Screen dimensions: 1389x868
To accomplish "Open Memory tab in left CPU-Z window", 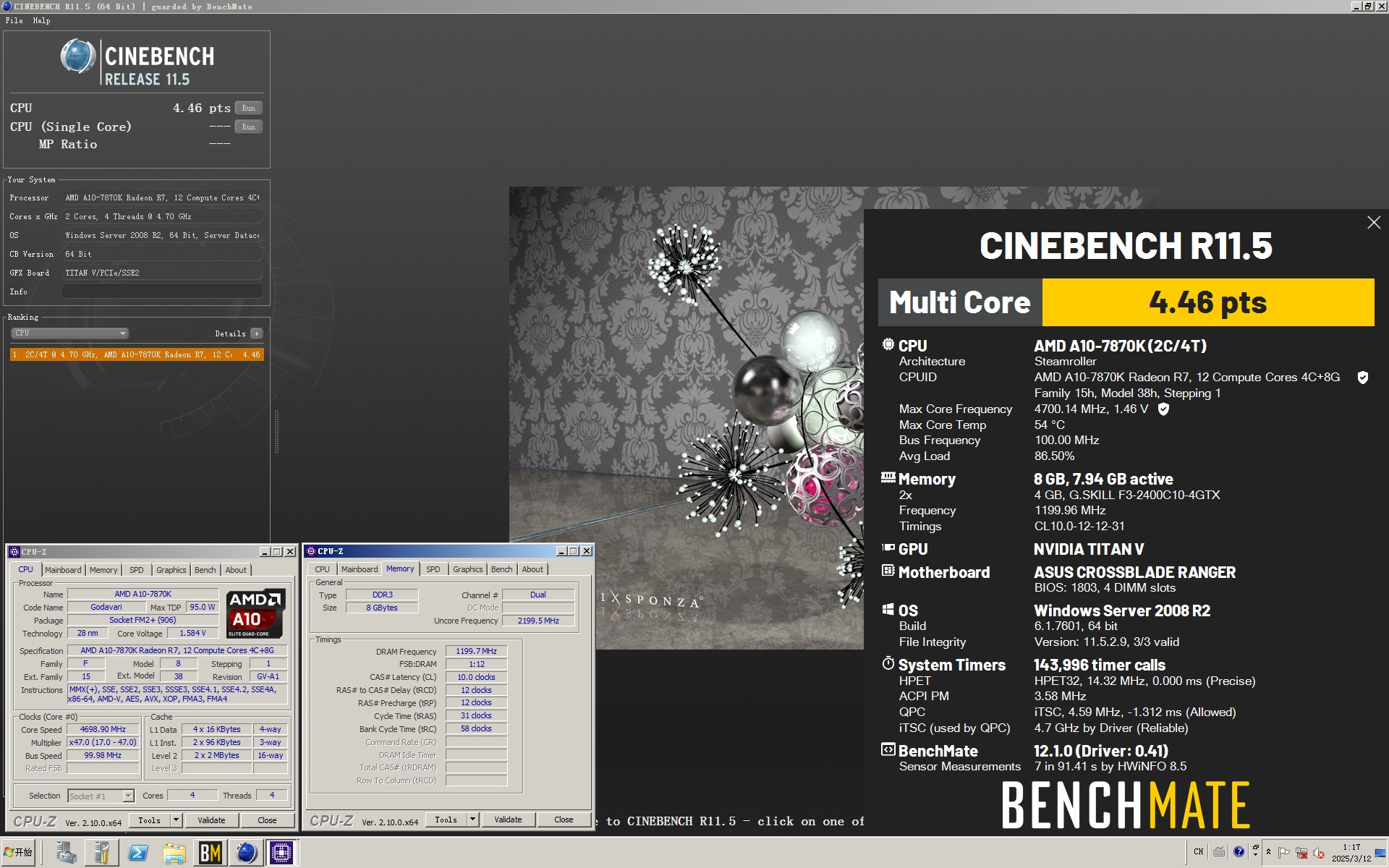I will point(103,570).
